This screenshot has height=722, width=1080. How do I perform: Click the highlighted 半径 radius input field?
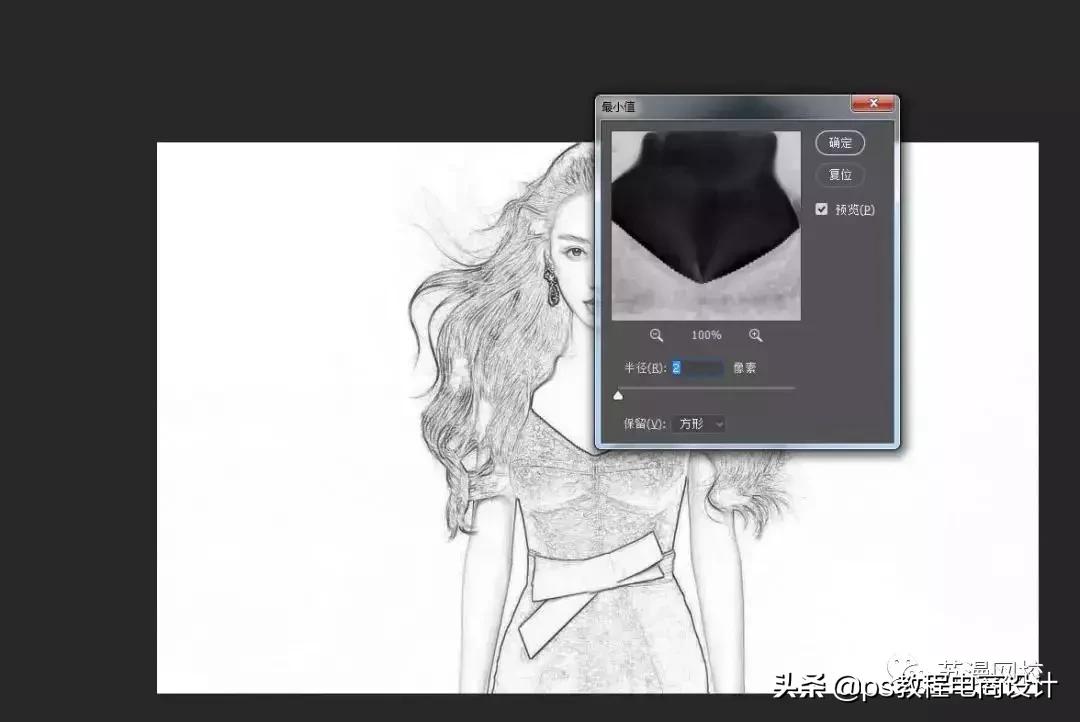pos(695,367)
